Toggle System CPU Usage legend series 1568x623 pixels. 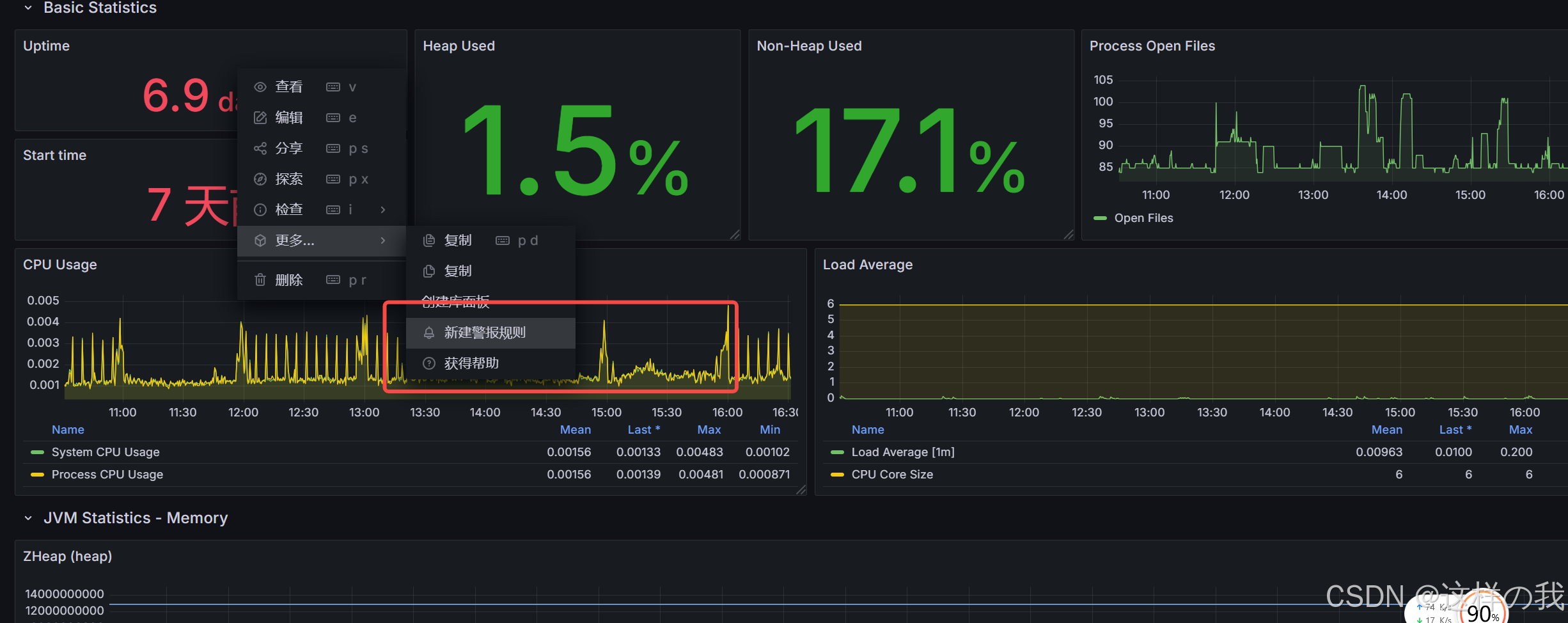coord(105,452)
